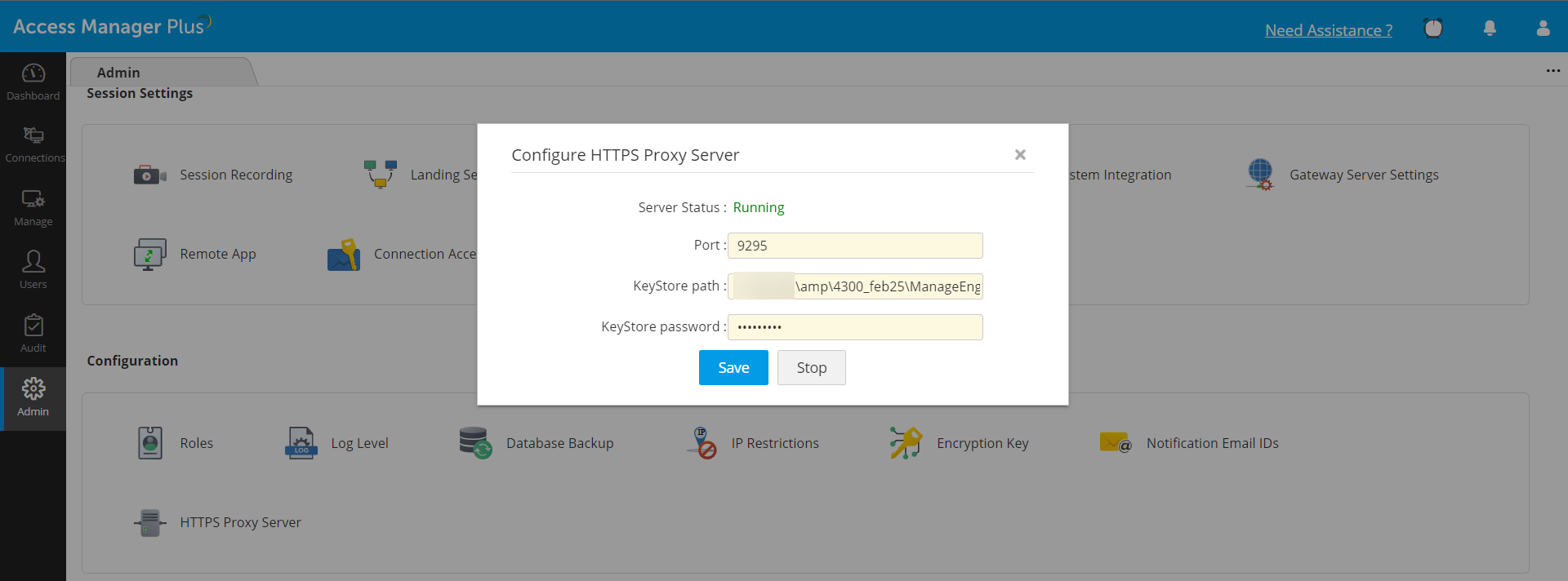
Task: Open the Database Backup icon
Action: pos(475,443)
